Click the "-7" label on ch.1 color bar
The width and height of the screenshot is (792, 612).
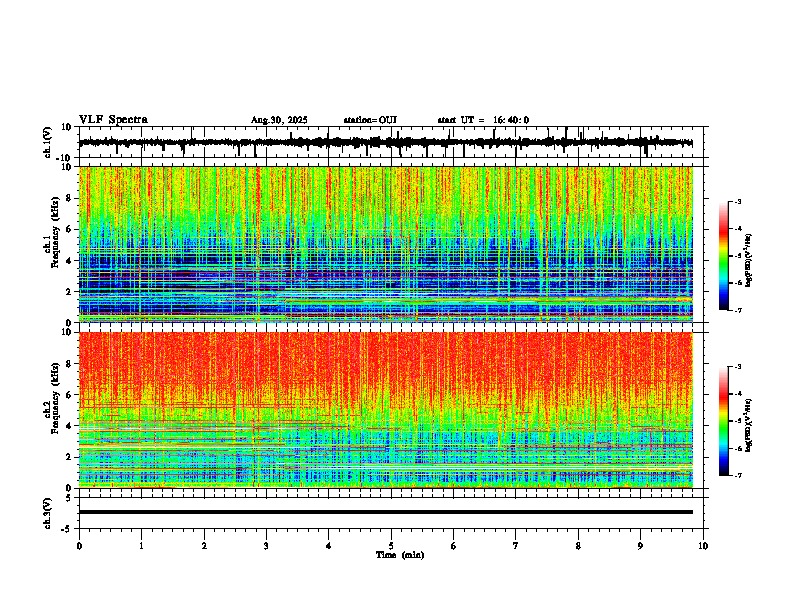pos(737,310)
